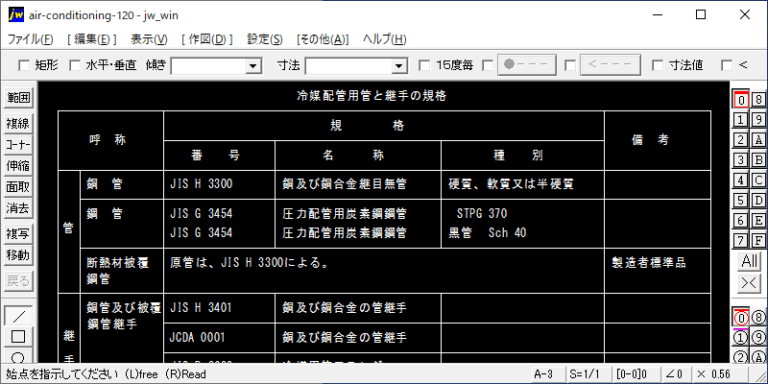The height and width of the screenshot is (384, 768).
Task: Select the line drawing tool
Action: (18, 316)
